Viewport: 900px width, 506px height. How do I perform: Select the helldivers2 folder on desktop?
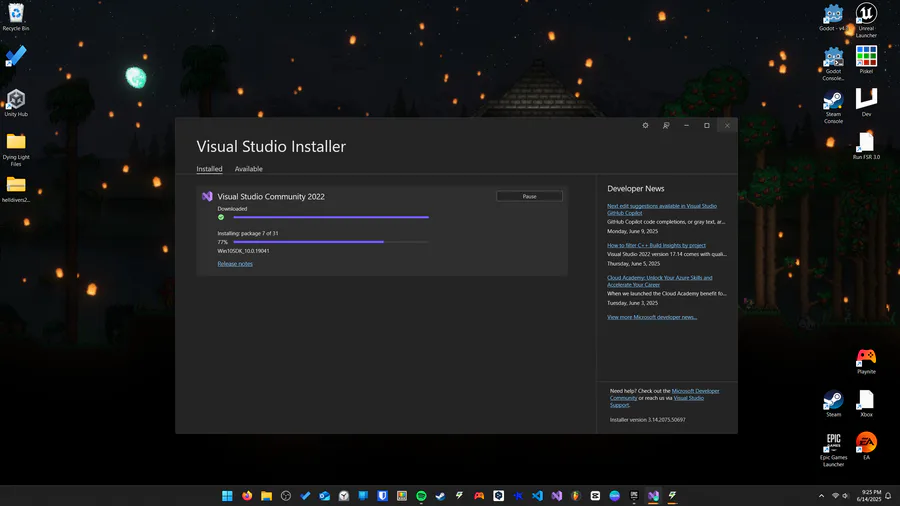point(16,189)
